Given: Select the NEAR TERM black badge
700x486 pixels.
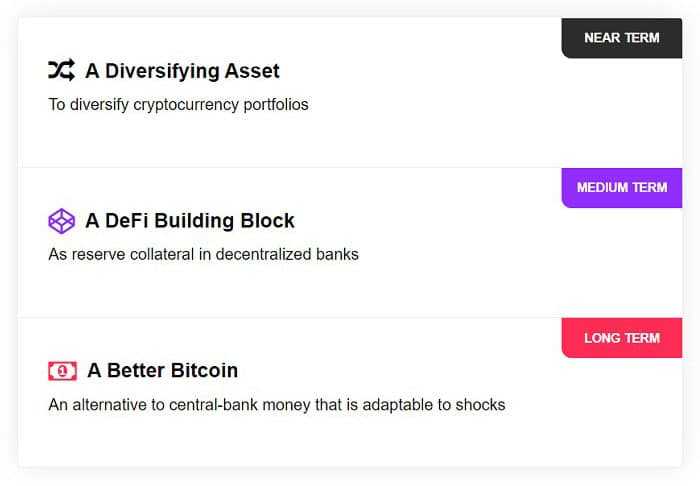Looking at the screenshot, I should pos(621,38).
